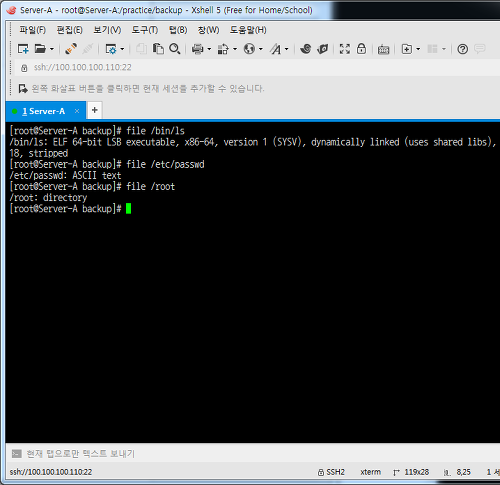Expand the Open session dropdown arrow

[x=52, y=49]
